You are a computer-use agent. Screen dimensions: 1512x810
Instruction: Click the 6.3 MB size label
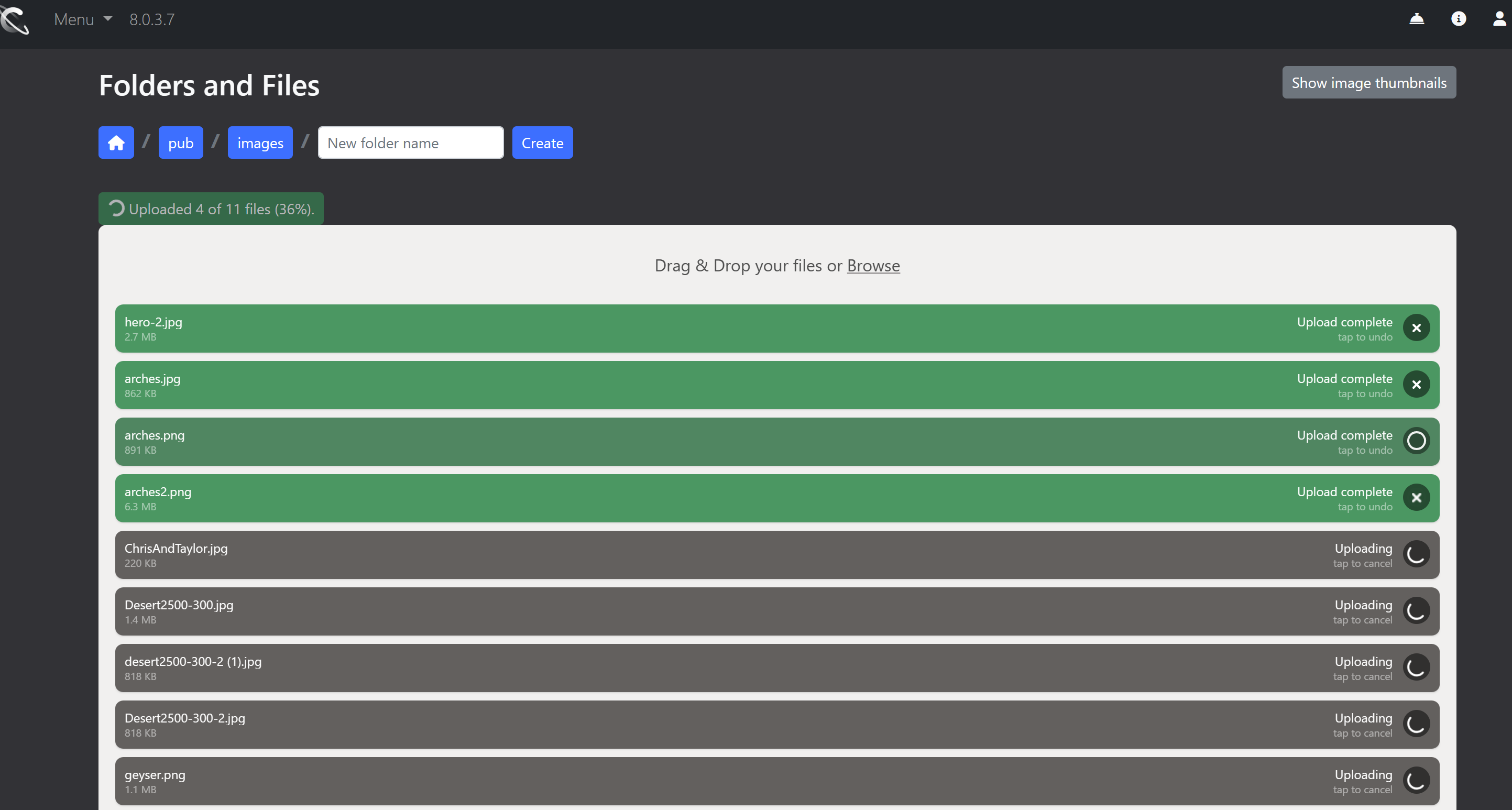[140, 507]
